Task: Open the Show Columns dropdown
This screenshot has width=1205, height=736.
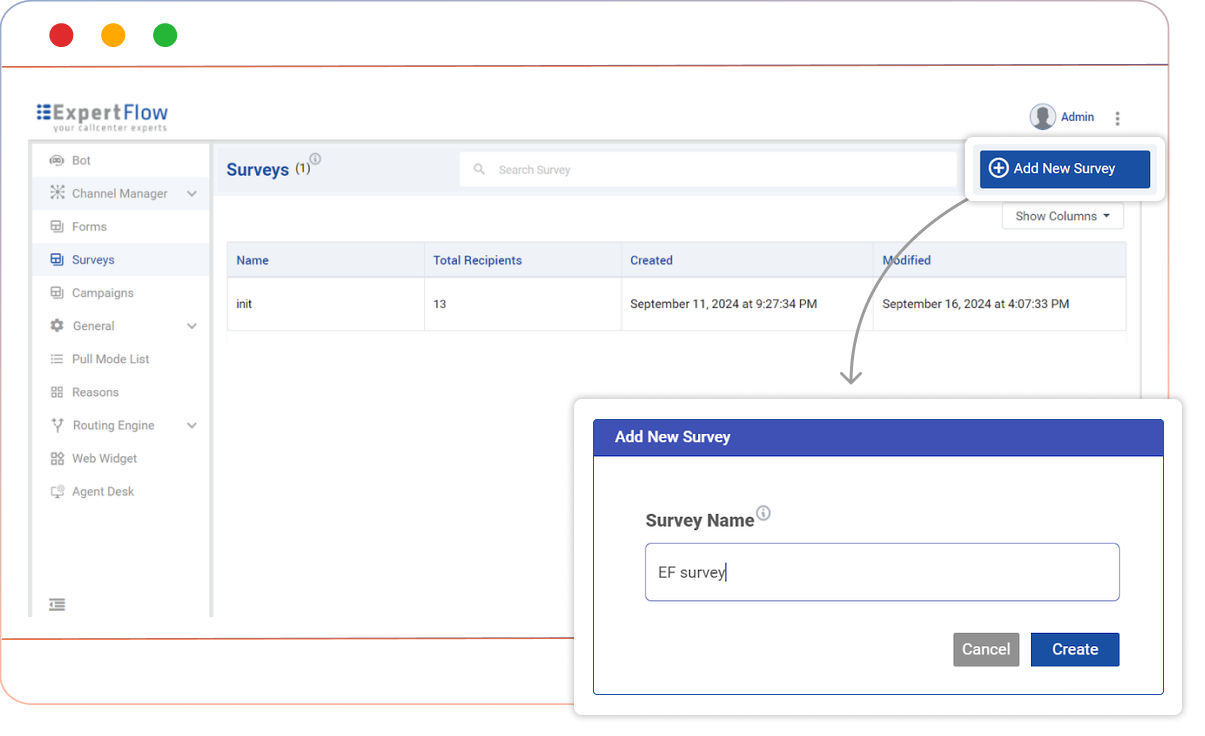Action: click(x=1062, y=216)
